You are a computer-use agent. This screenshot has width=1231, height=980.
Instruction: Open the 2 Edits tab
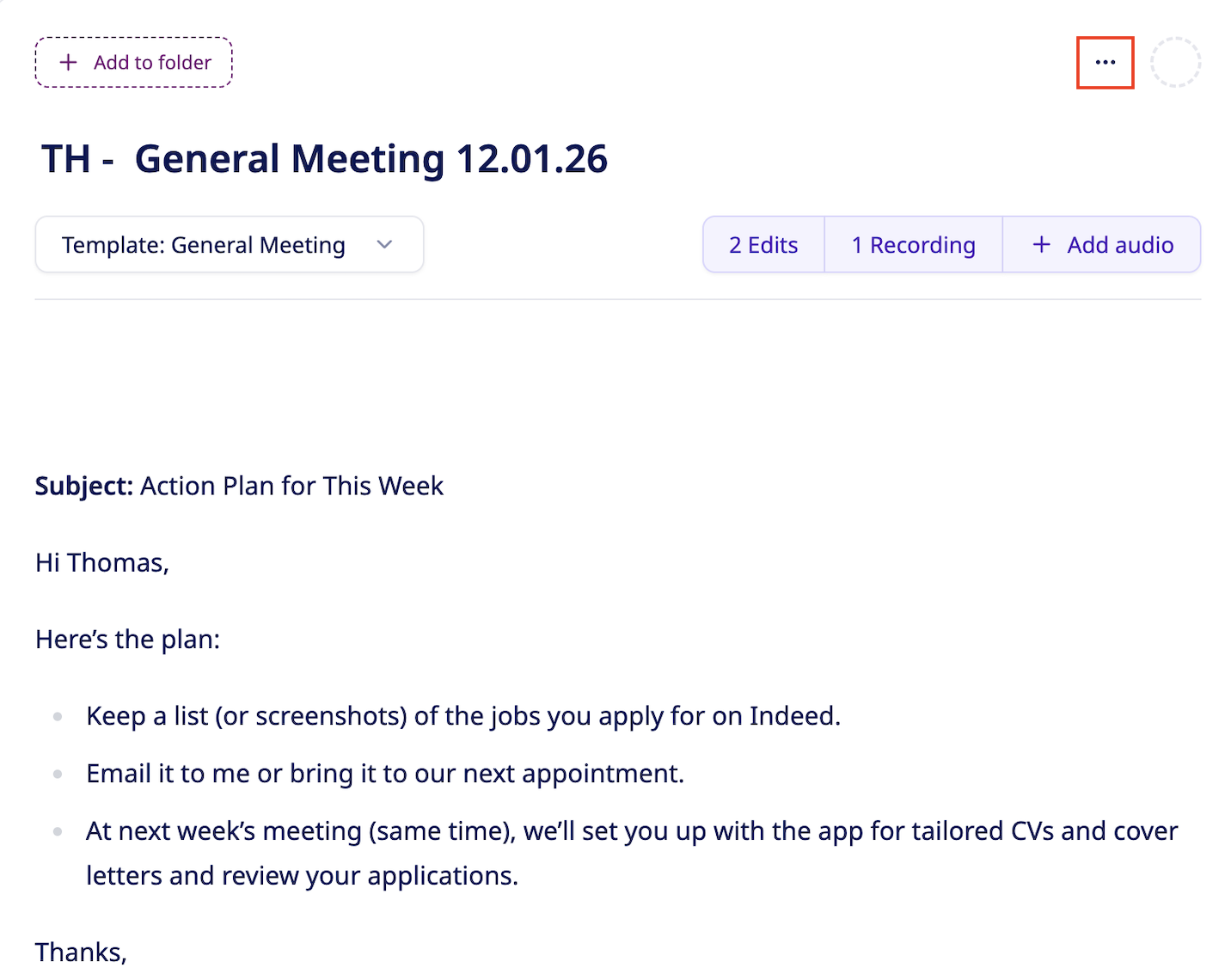(763, 245)
